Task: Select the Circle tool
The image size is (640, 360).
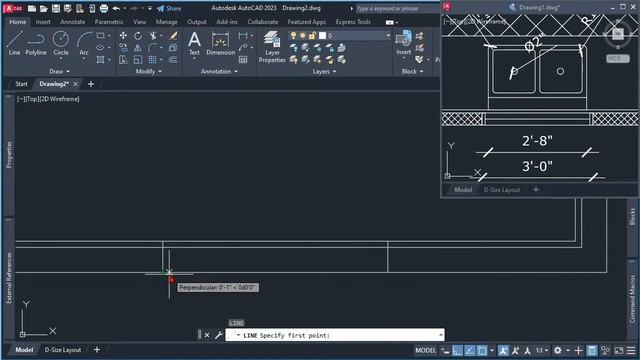Action: [x=61, y=43]
